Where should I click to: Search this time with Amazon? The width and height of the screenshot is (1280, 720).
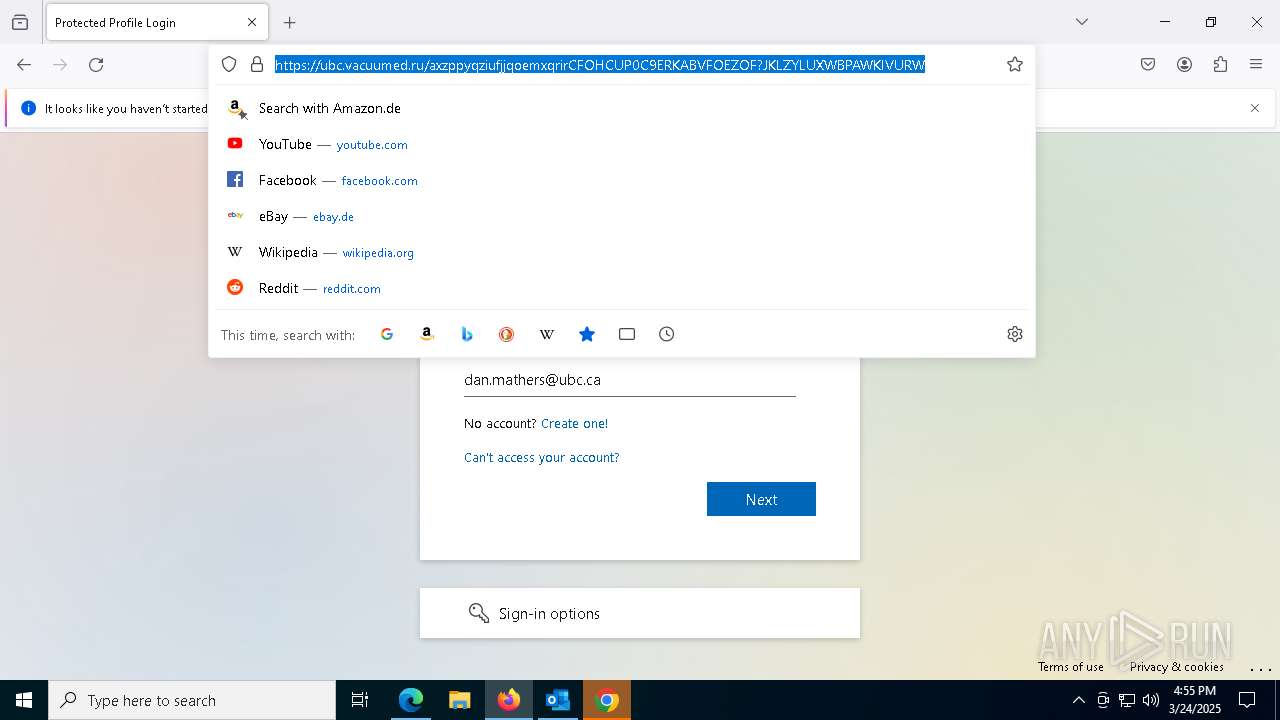pos(427,334)
